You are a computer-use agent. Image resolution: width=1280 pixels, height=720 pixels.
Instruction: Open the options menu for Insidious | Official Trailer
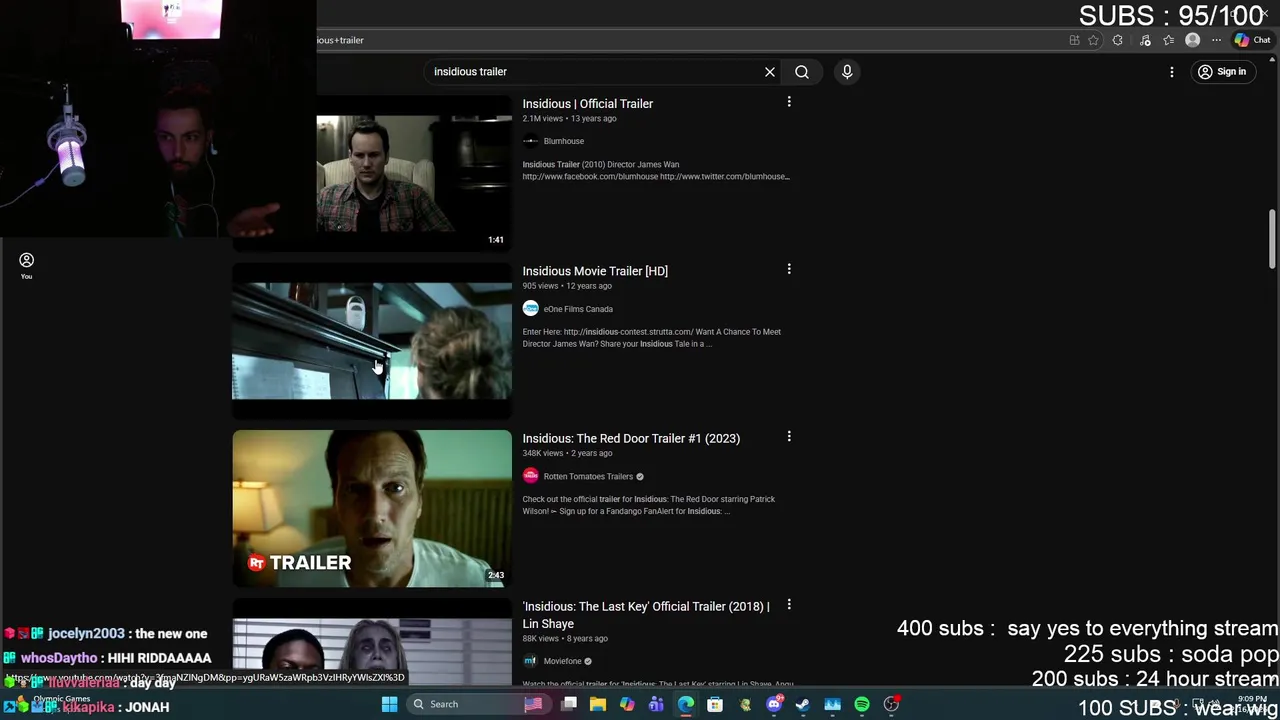(789, 102)
